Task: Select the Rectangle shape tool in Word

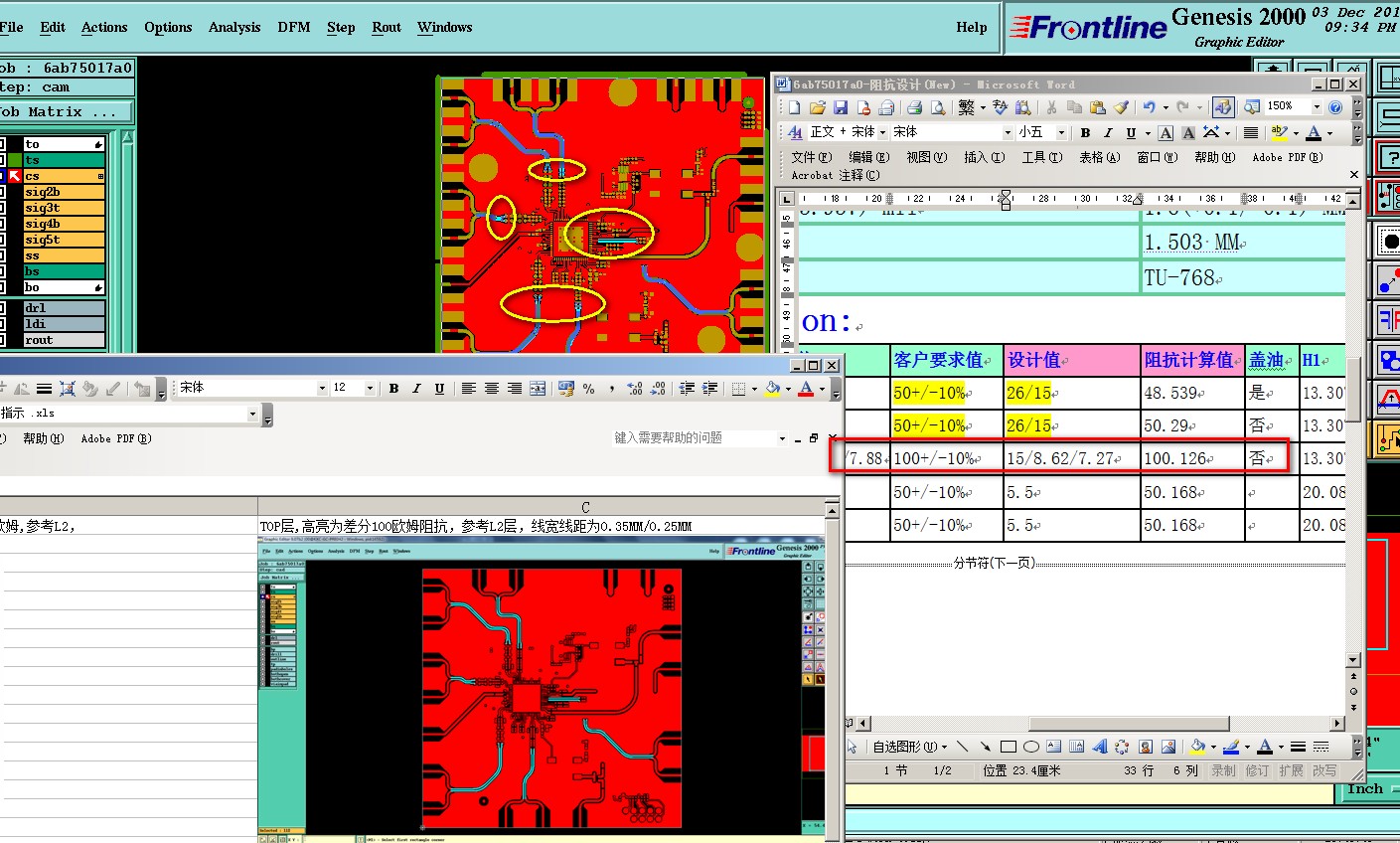Action: [1008, 747]
